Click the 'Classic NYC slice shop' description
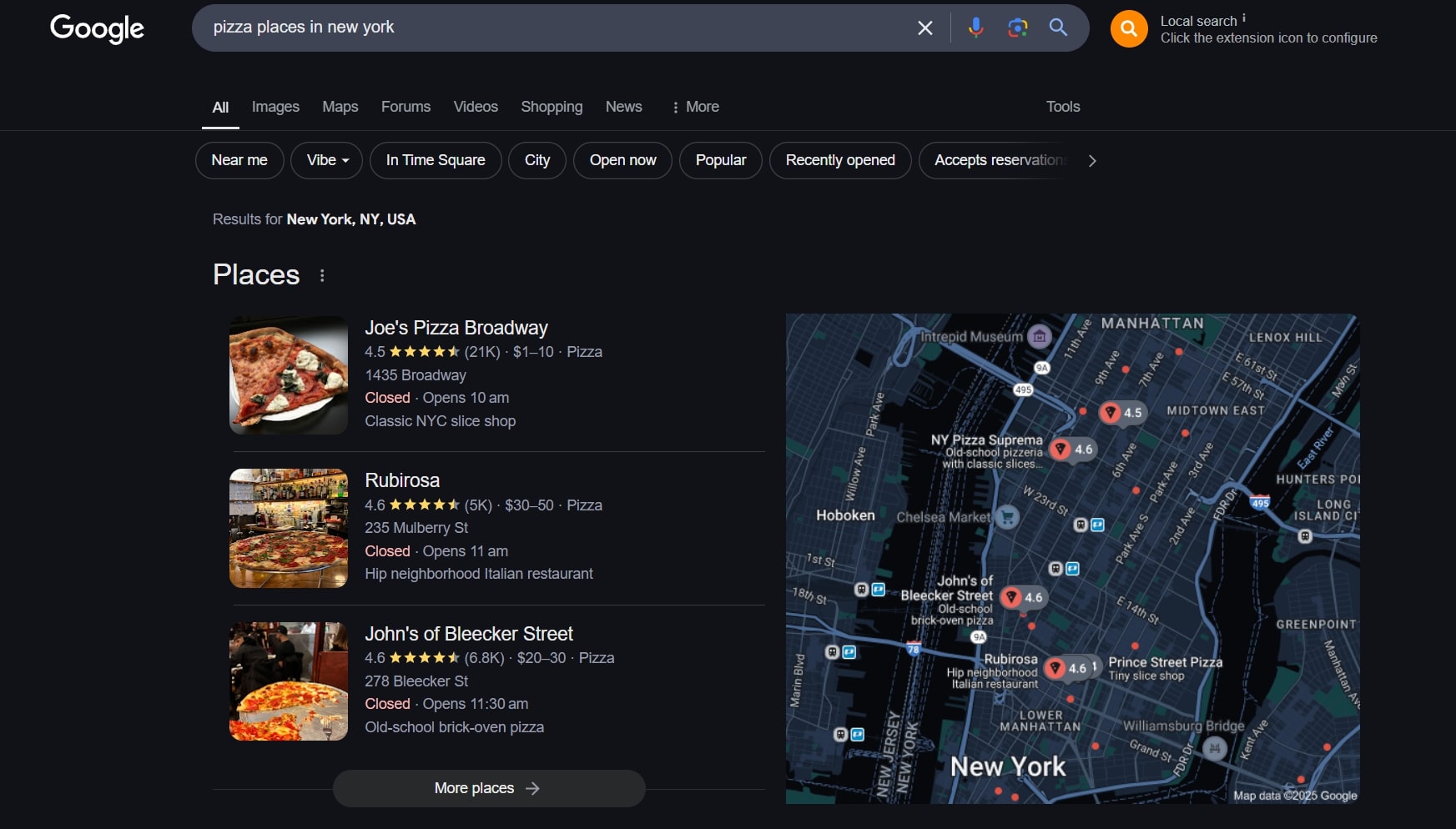The width and height of the screenshot is (1456, 829). pos(440,421)
